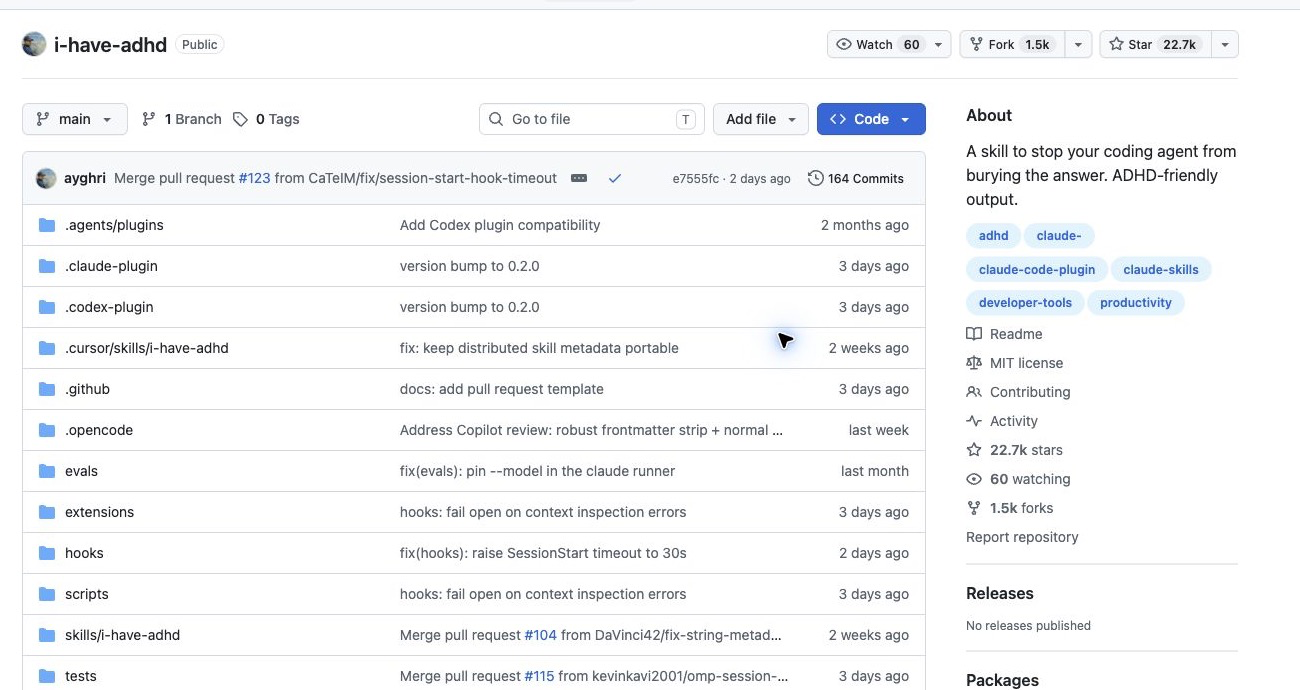Image resolution: width=1300 pixels, height=690 pixels.
Task: Open pull request #104 link
Action: point(540,635)
